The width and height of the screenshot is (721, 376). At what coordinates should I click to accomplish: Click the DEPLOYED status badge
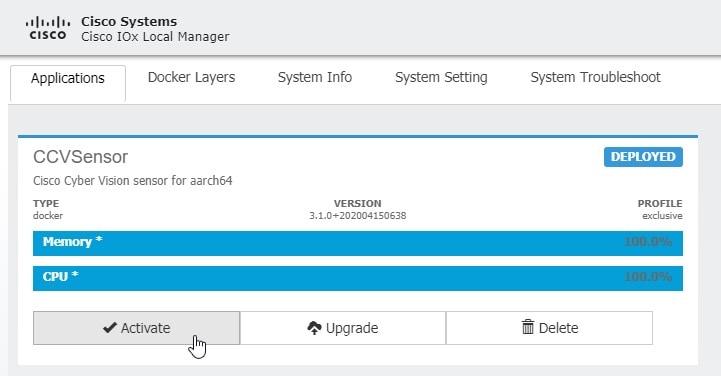(643, 157)
